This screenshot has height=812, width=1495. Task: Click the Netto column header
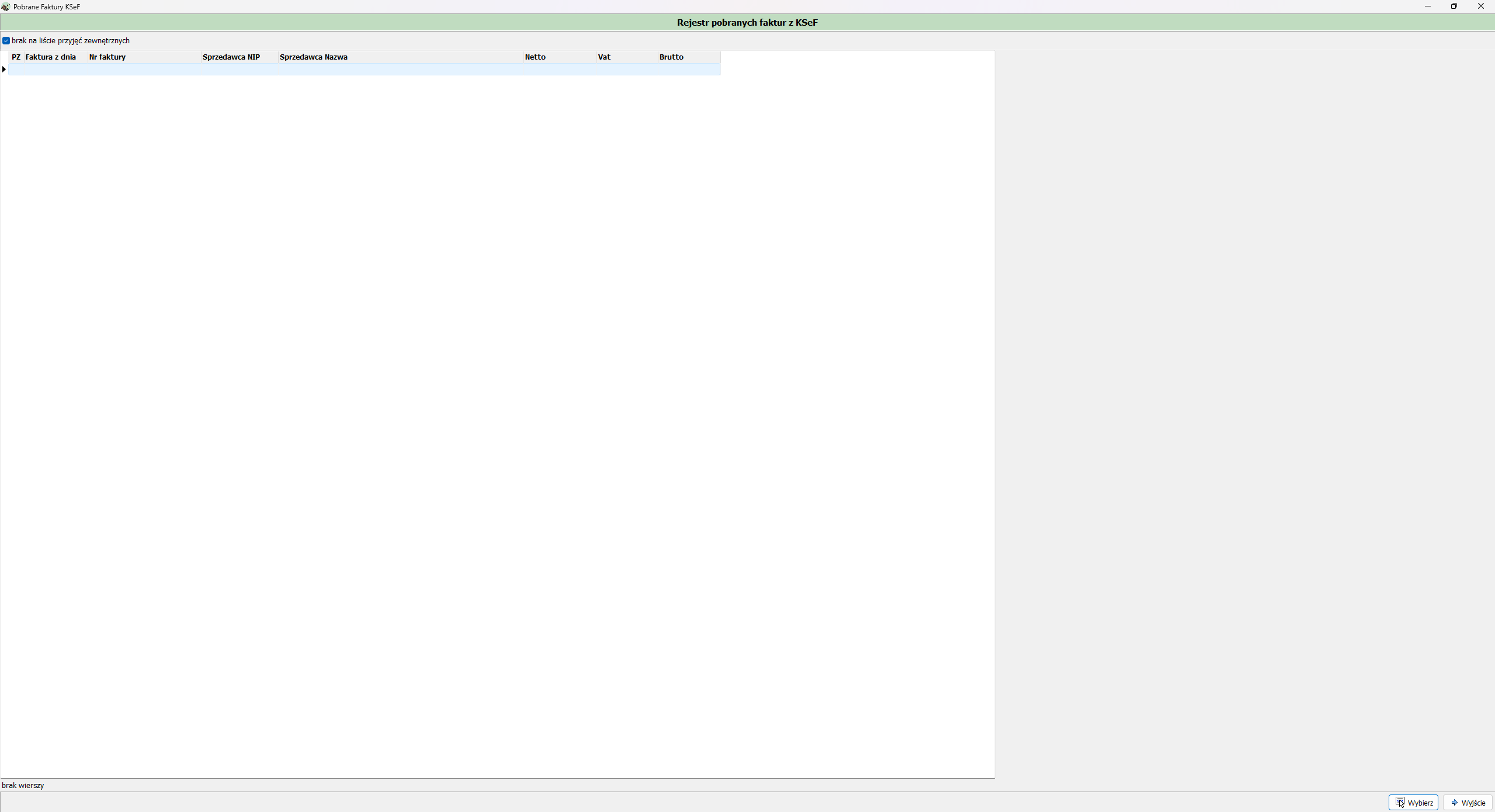tap(560, 57)
